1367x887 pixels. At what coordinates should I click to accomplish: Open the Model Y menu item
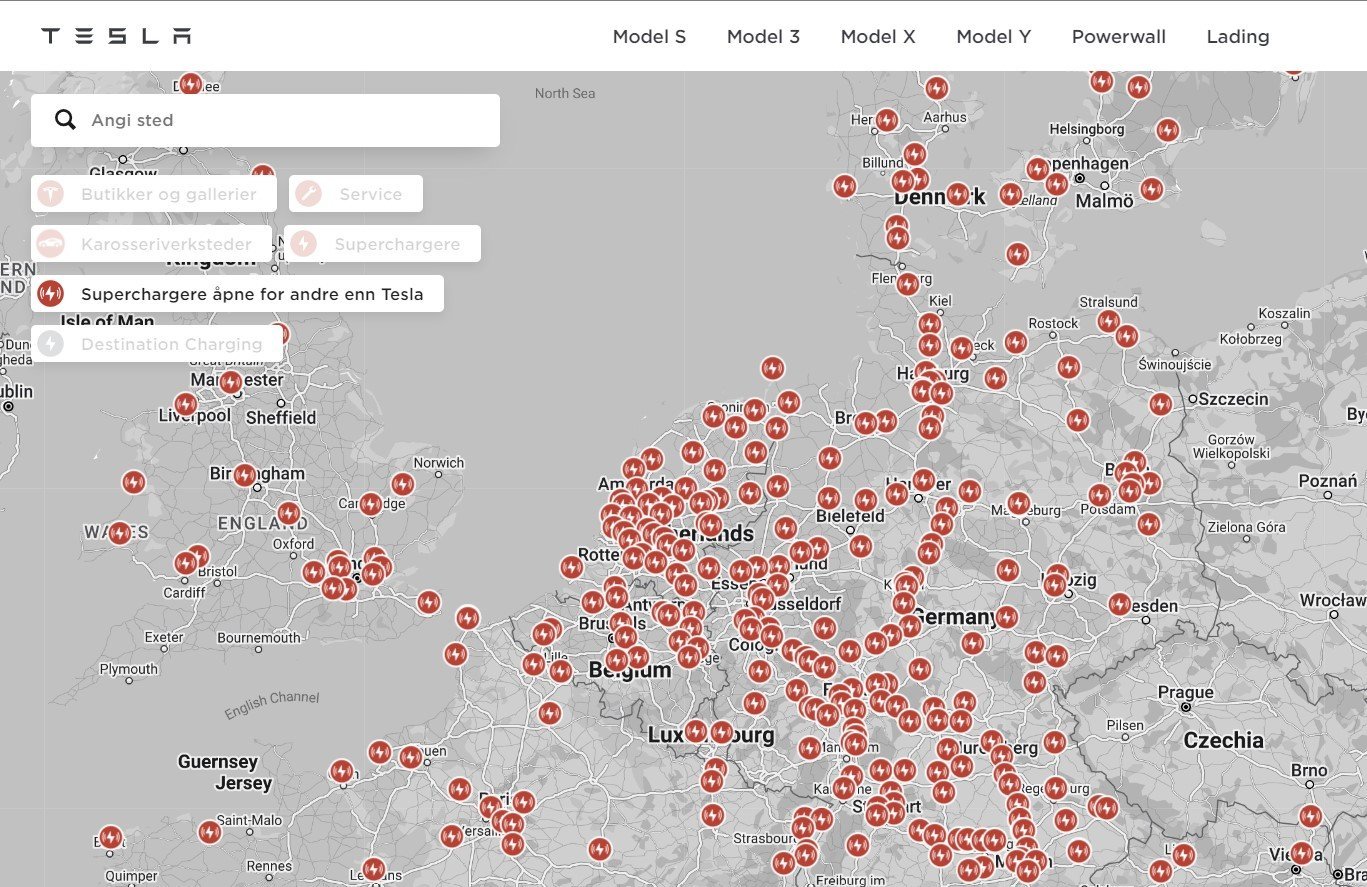pyautogui.click(x=994, y=37)
